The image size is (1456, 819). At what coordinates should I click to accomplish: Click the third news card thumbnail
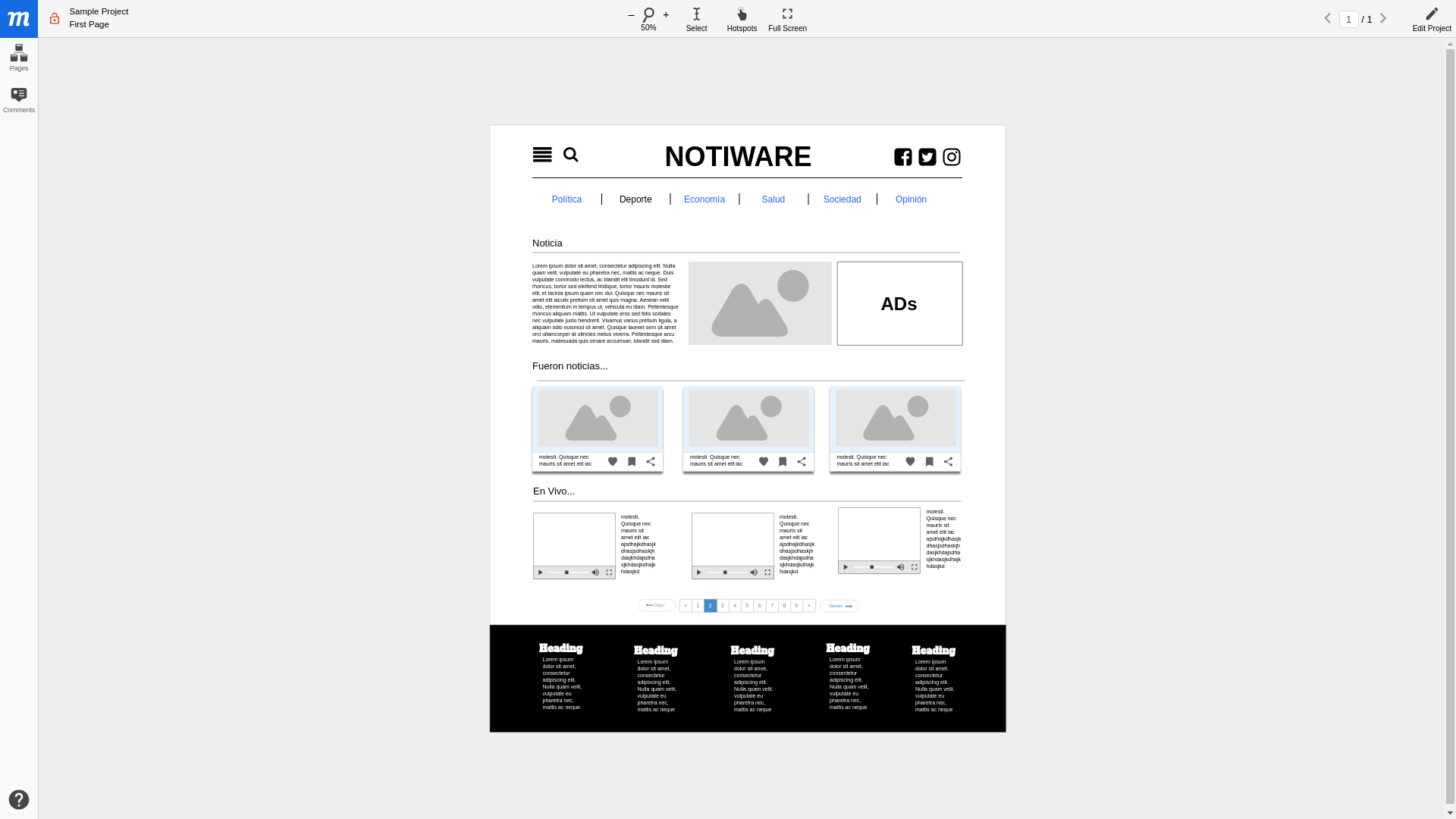coord(896,419)
